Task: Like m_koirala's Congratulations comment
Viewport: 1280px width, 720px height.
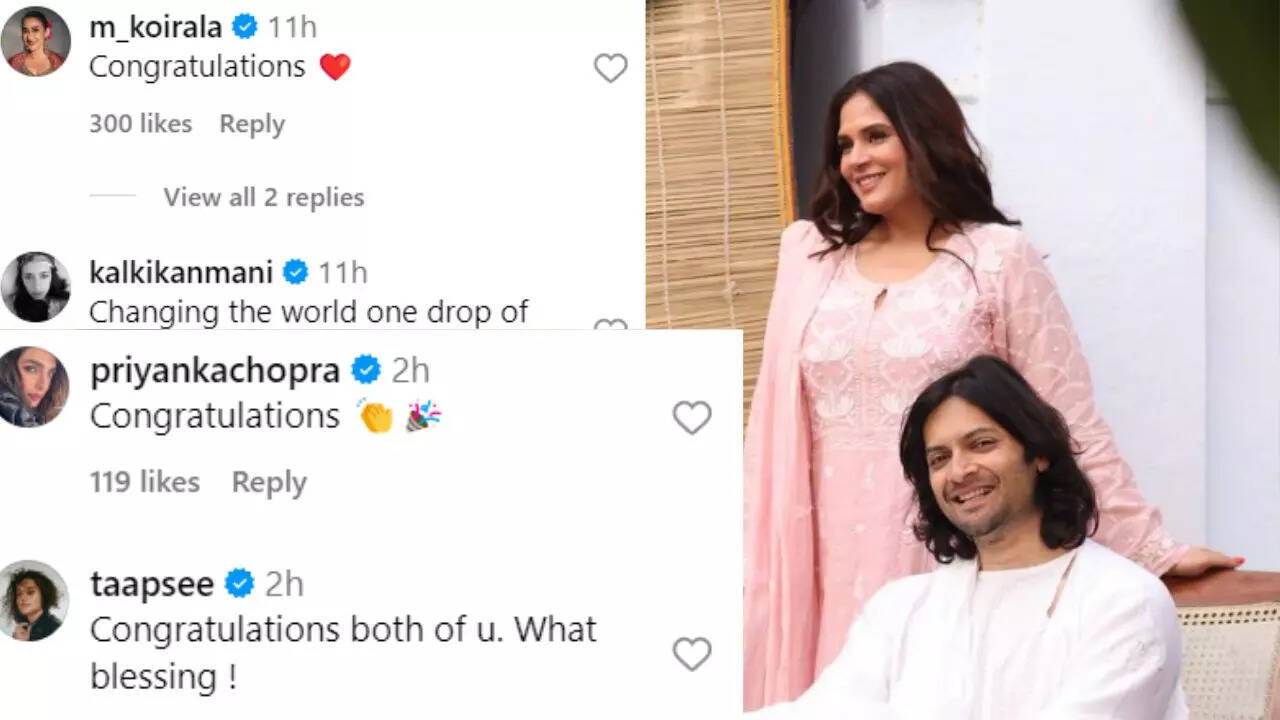Action: point(610,68)
